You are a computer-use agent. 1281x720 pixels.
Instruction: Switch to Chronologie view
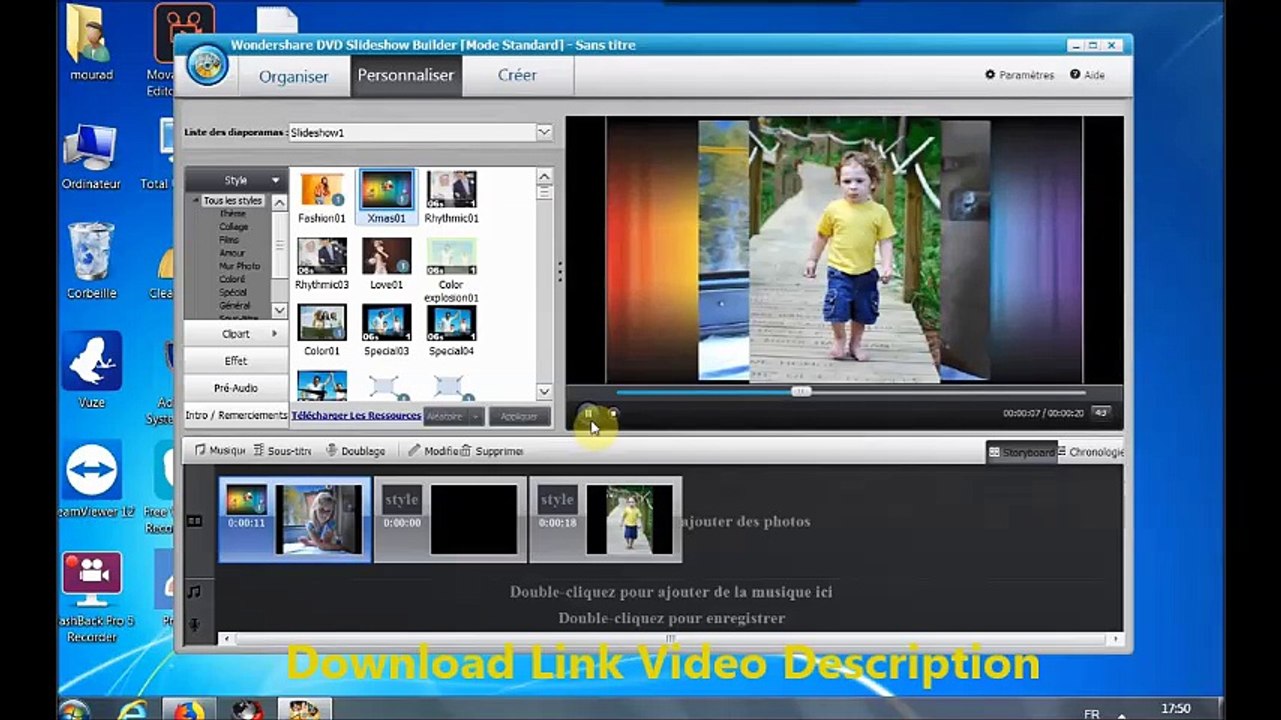tap(1091, 452)
